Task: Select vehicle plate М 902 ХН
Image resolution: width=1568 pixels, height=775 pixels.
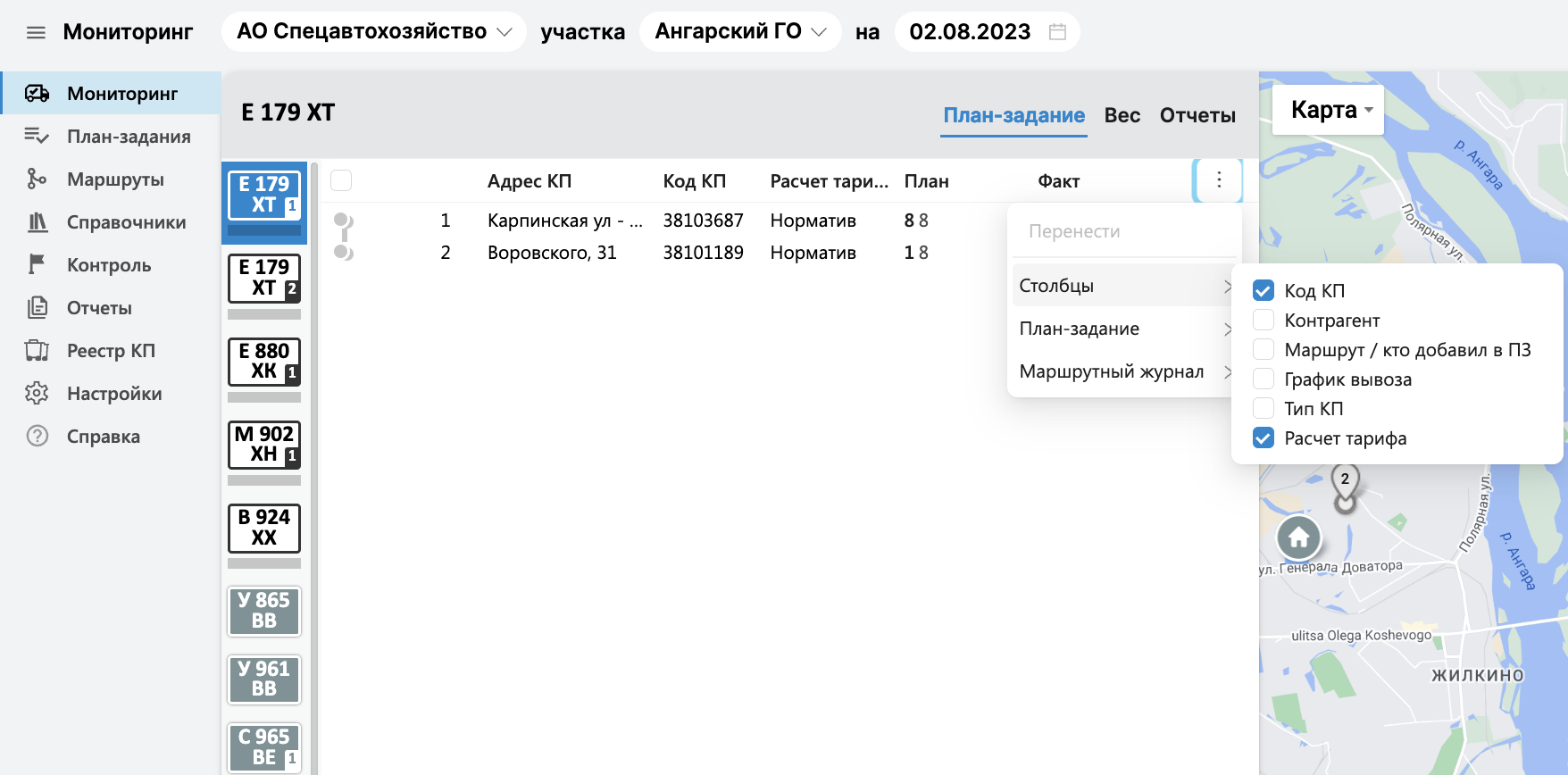Action: tap(264, 445)
